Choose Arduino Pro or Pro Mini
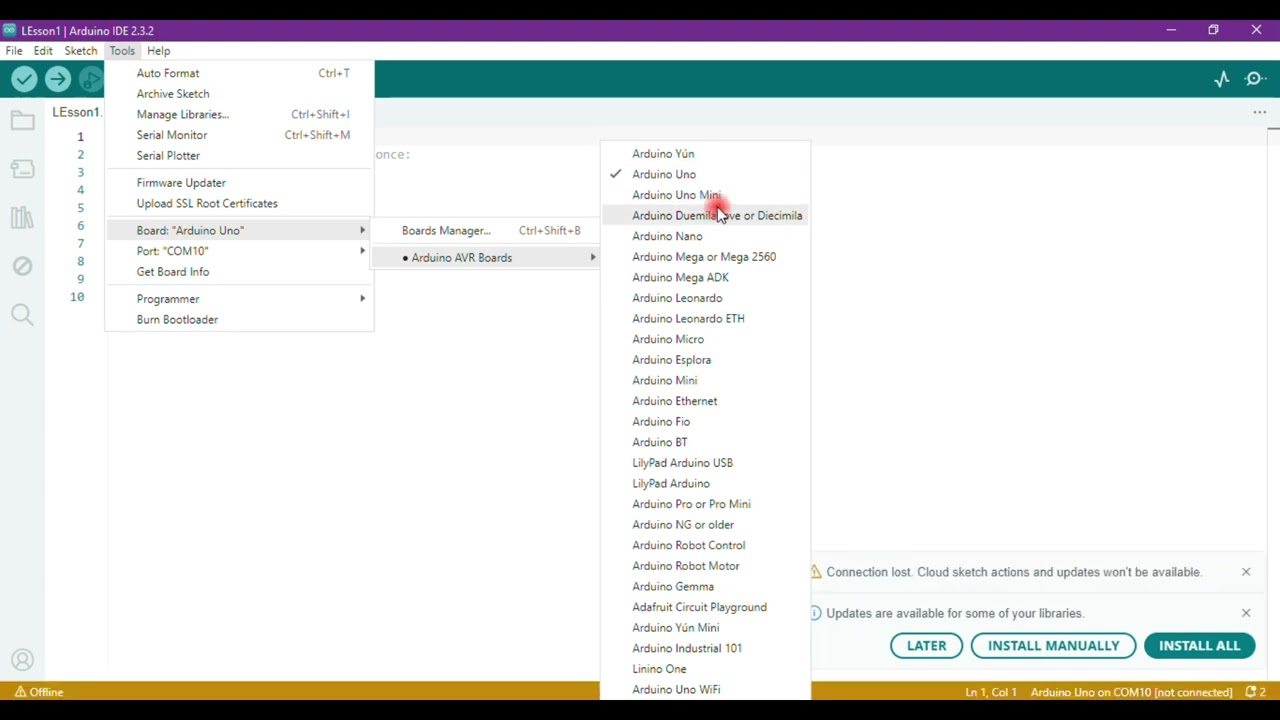This screenshot has width=1280, height=720. (x=705, y=504)
